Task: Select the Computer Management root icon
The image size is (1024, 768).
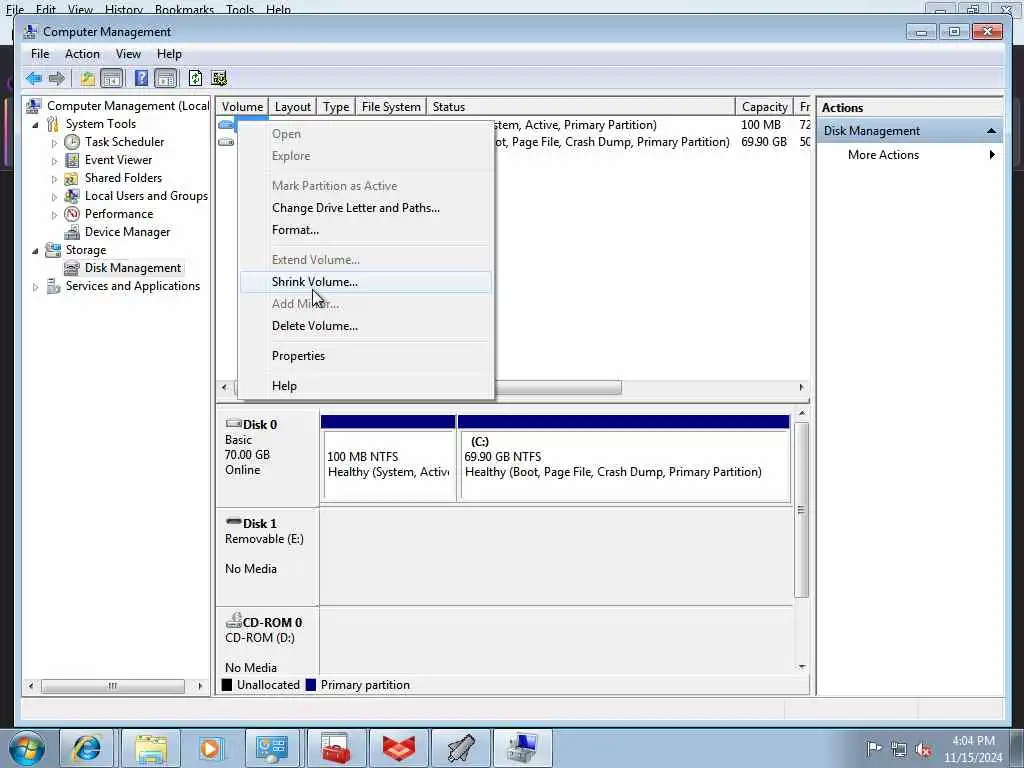Action: point(34,106)
